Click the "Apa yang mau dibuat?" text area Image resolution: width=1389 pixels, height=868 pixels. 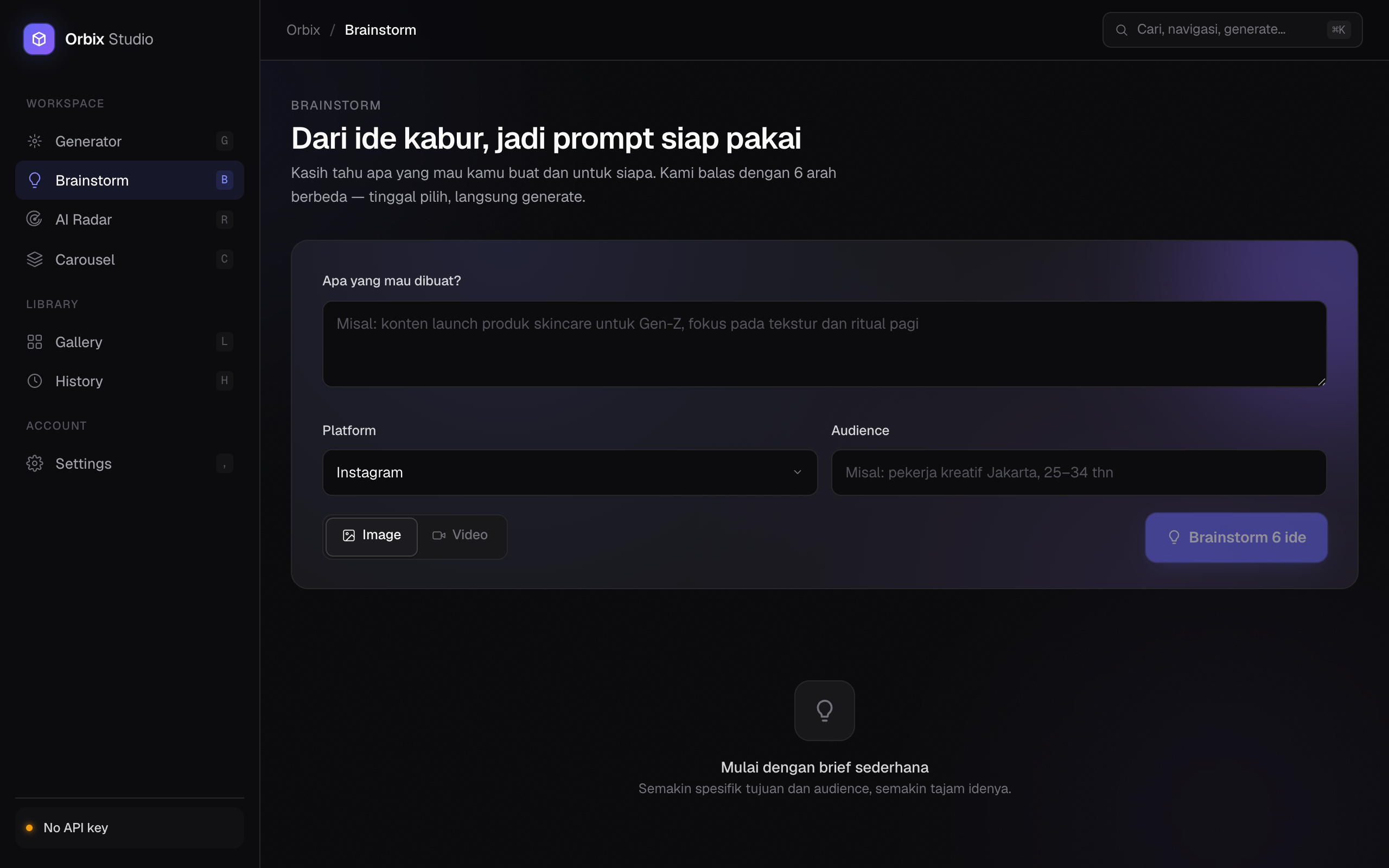point(824,343)
